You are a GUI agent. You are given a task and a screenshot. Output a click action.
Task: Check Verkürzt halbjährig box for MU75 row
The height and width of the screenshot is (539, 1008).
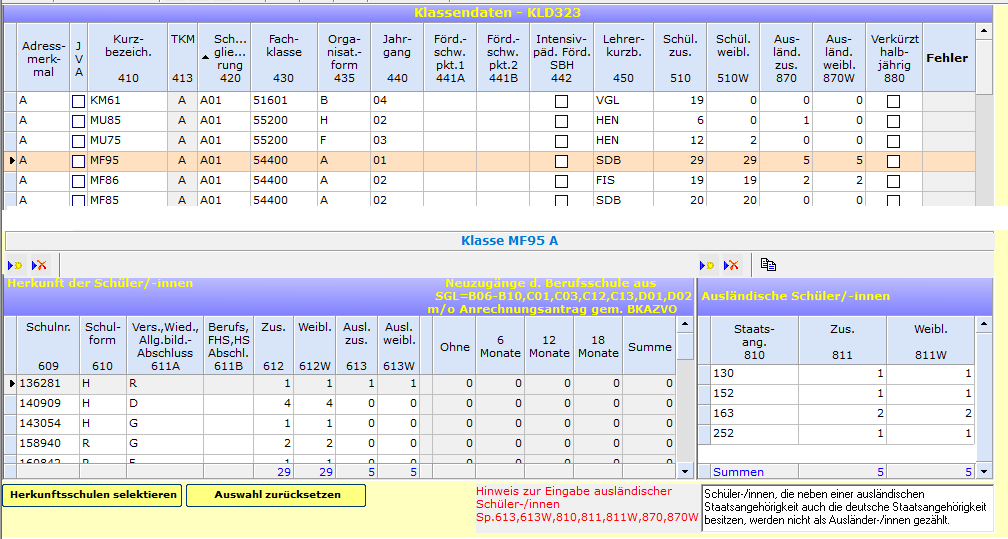pyautogui.click(x=894, y=141)
